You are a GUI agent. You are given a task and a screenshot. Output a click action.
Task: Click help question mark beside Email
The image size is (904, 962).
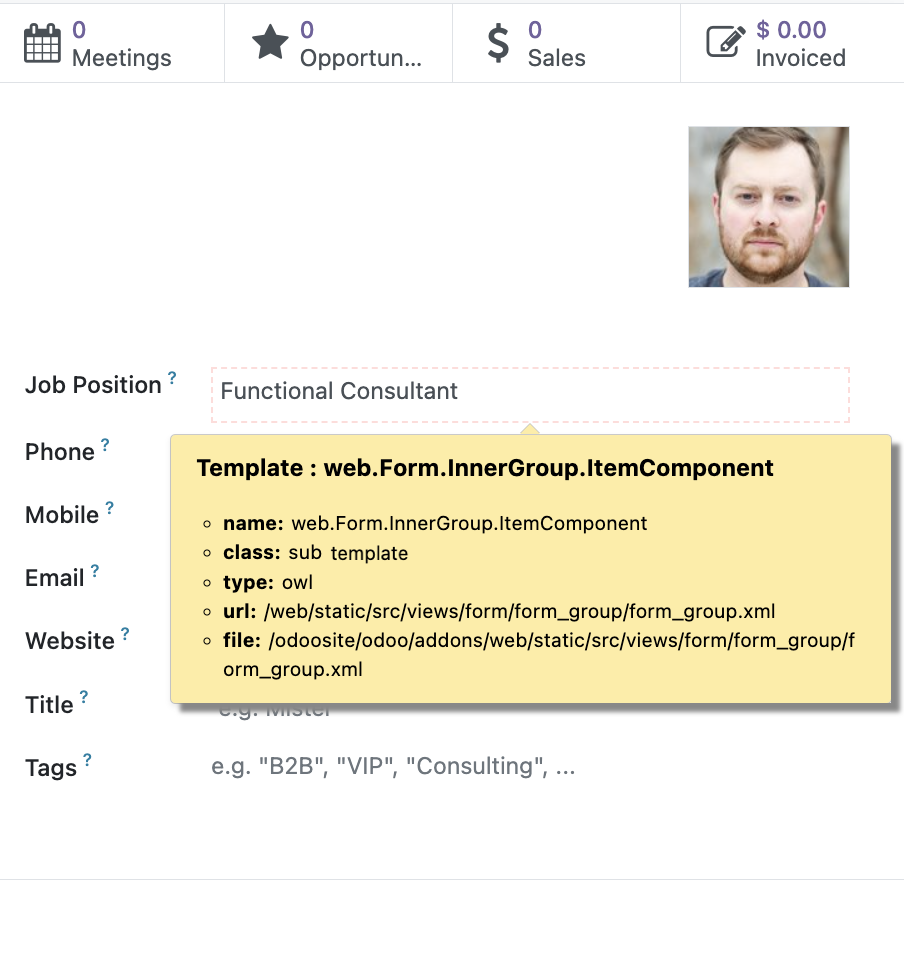click(x=95, y=572)
